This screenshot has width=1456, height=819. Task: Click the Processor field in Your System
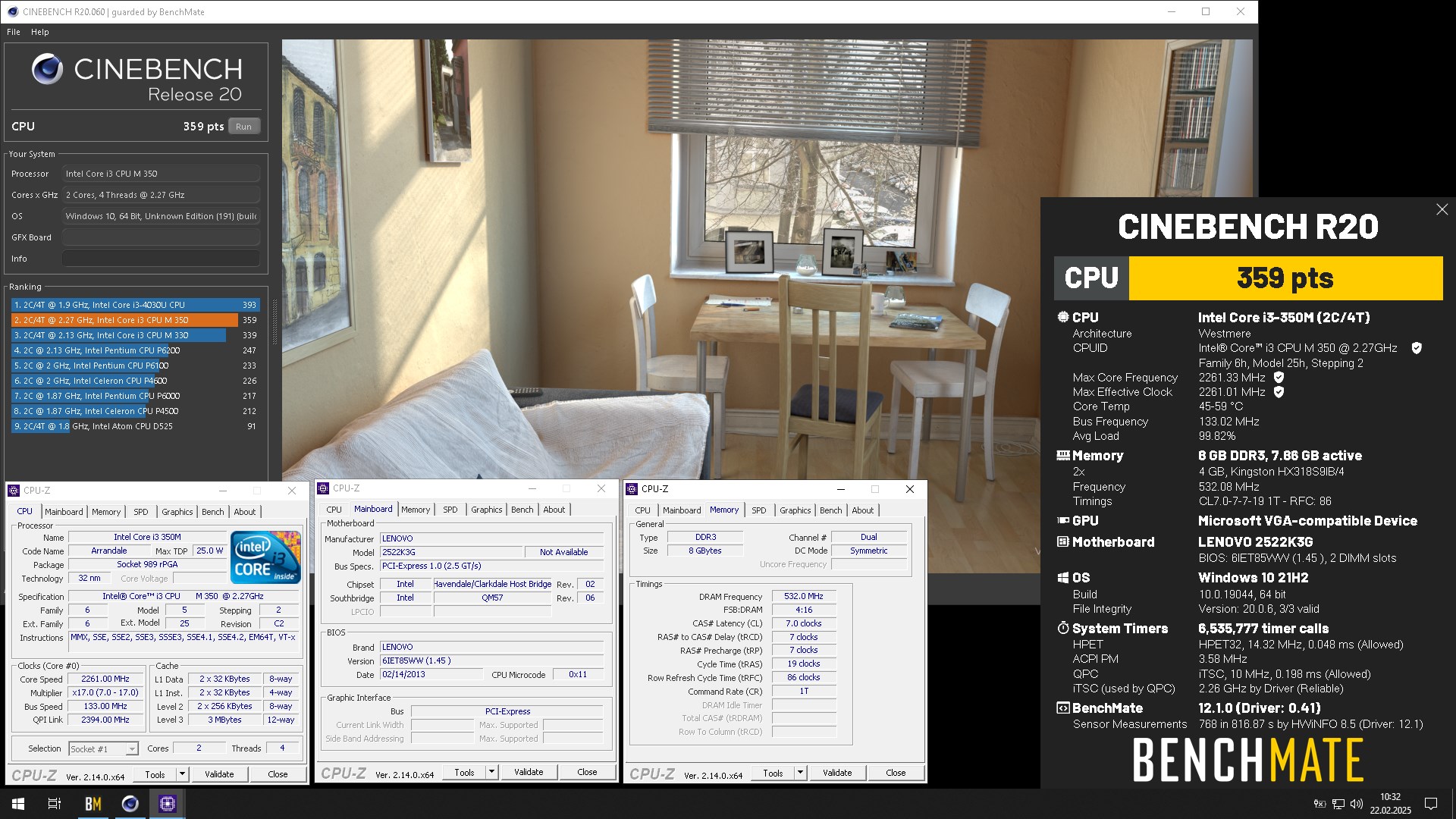[x=161, y=174]
